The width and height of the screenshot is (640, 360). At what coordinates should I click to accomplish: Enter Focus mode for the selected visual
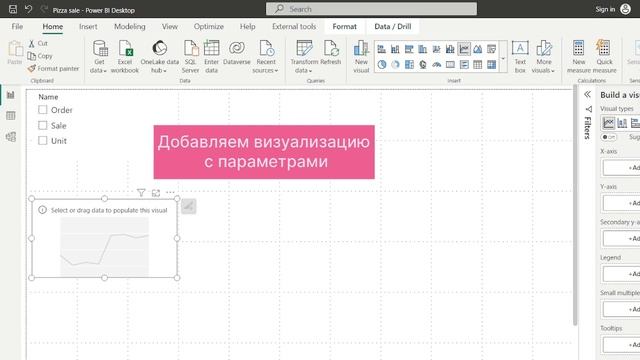point(156,193)
